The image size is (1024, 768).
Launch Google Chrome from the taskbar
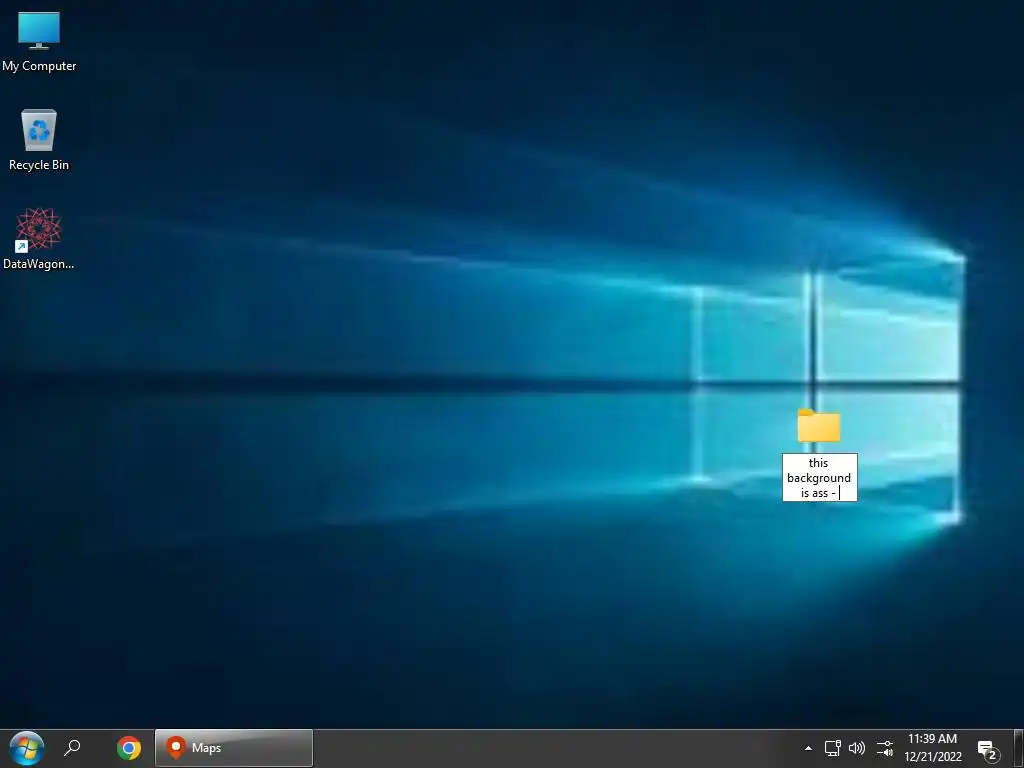(129, 748)
